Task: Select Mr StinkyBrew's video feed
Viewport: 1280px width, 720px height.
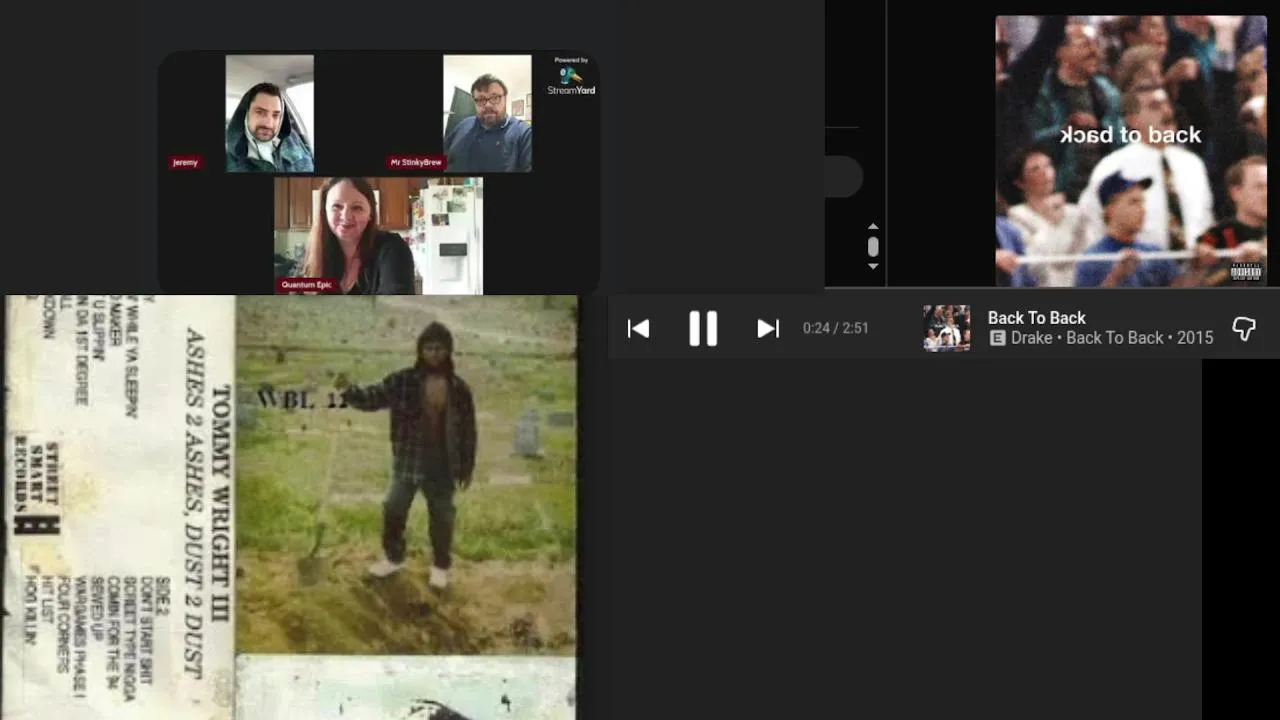Action: tap(487, 114)
